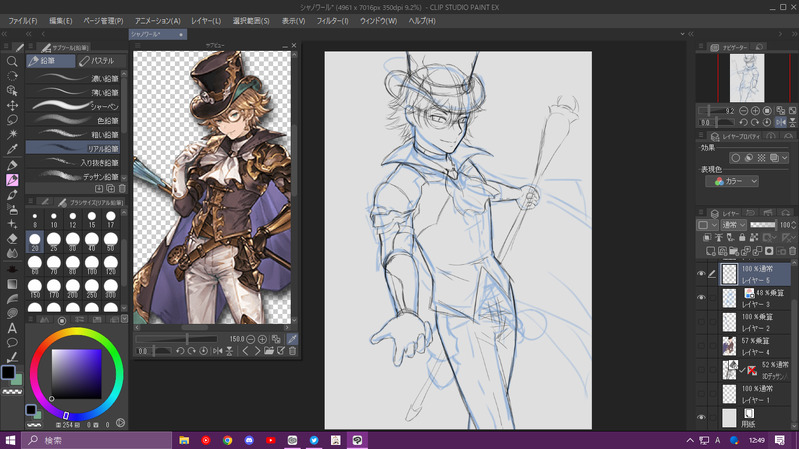The image size is (799, 449).
Task: Select the Eyedropper tool in the toolbar
Action: [x=12, y=149]
